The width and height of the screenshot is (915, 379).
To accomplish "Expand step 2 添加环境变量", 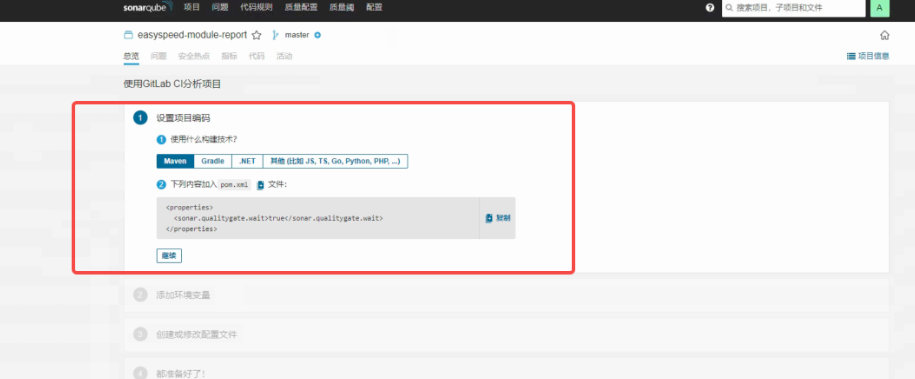I will [x=183, y=295].
